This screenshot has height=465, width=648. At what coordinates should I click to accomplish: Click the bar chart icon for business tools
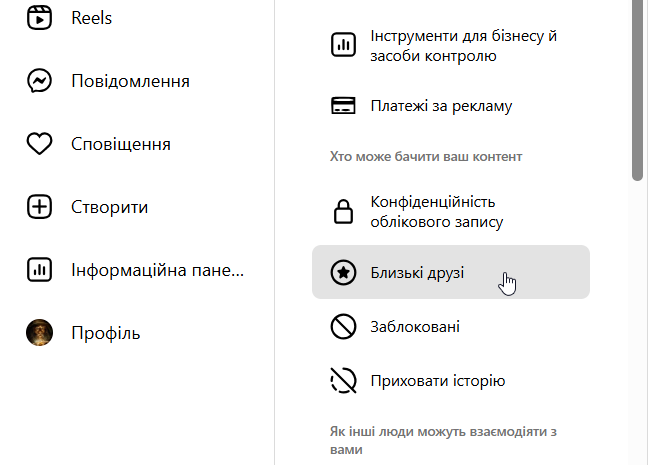[x=343, y=46]
